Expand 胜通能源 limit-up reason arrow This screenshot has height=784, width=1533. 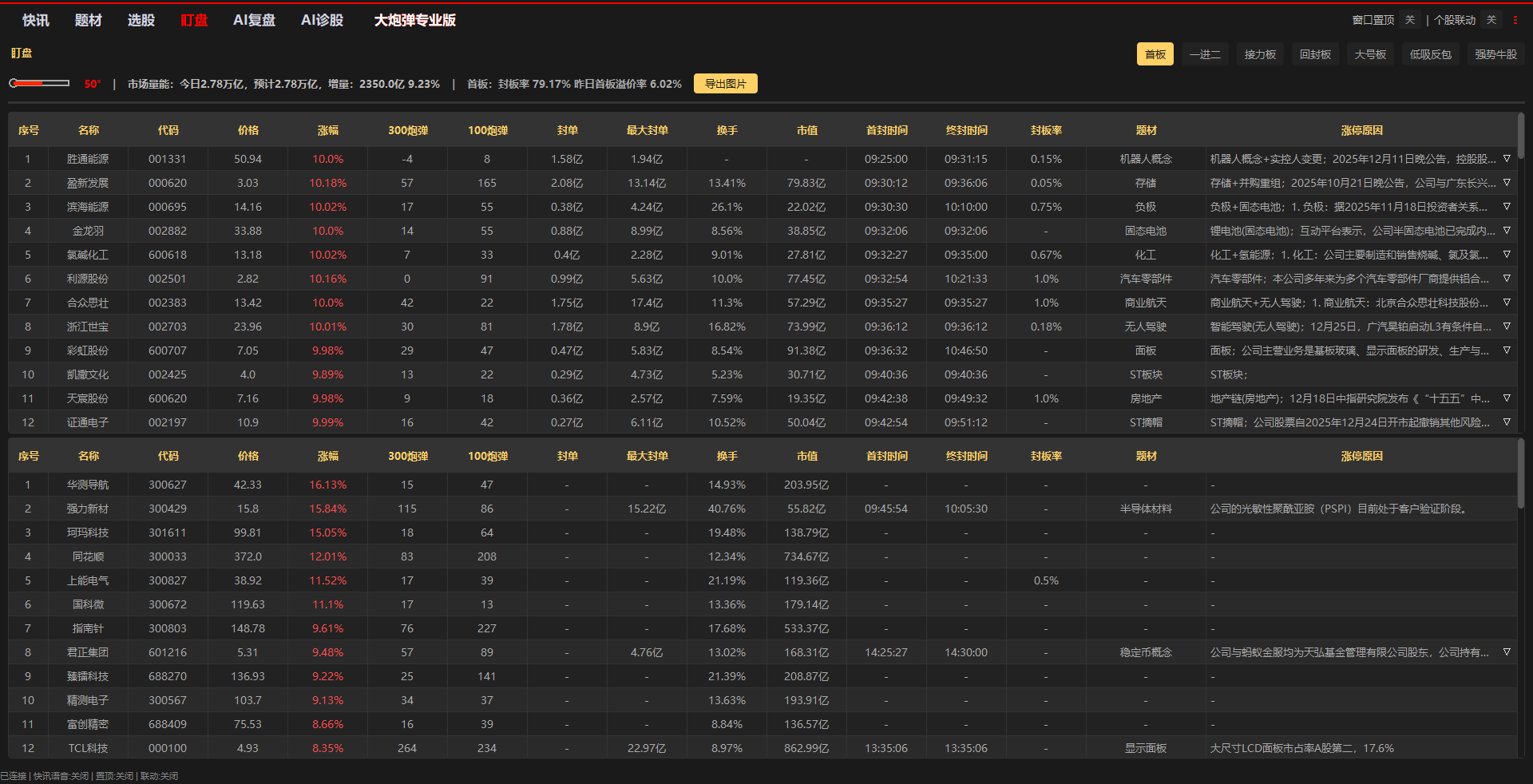point(1507,159)
